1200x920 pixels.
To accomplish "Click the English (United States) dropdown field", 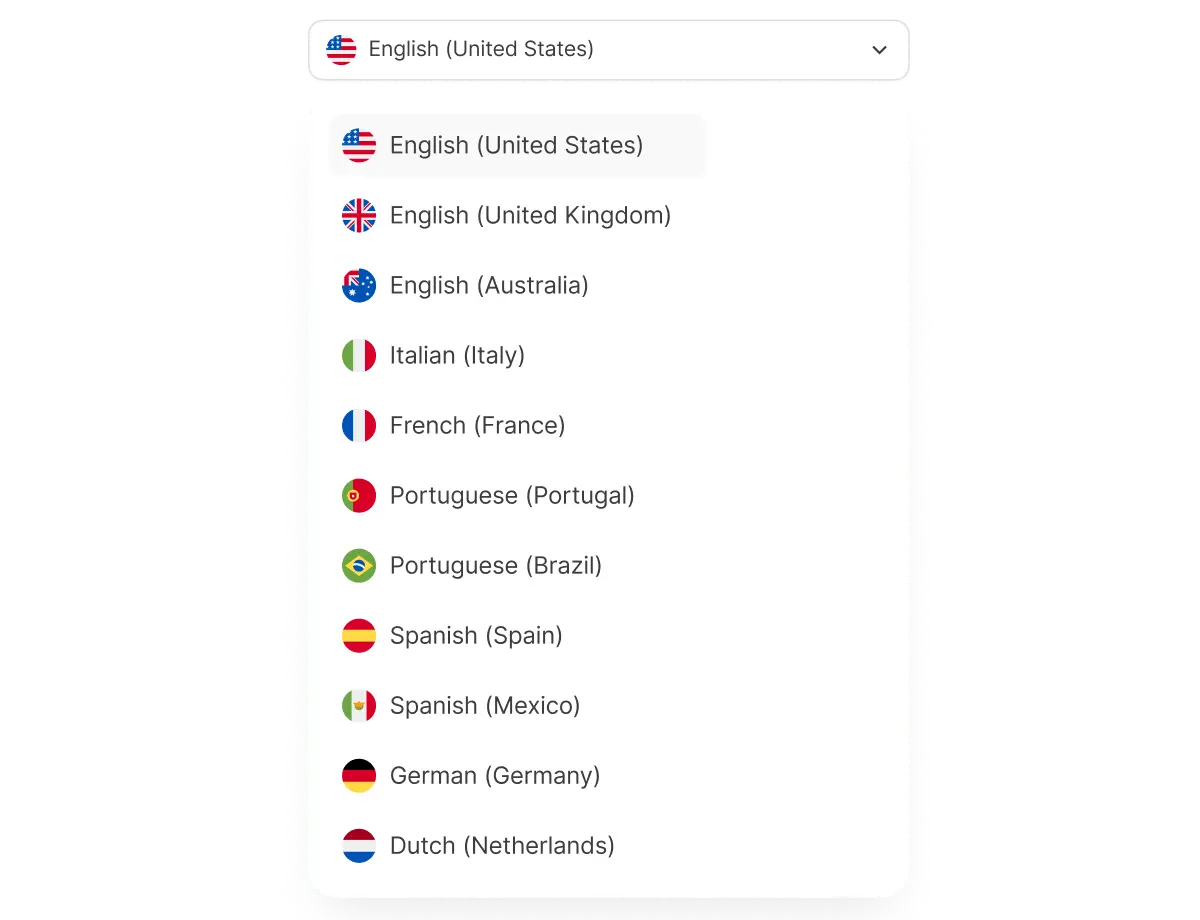I will 608,48.
